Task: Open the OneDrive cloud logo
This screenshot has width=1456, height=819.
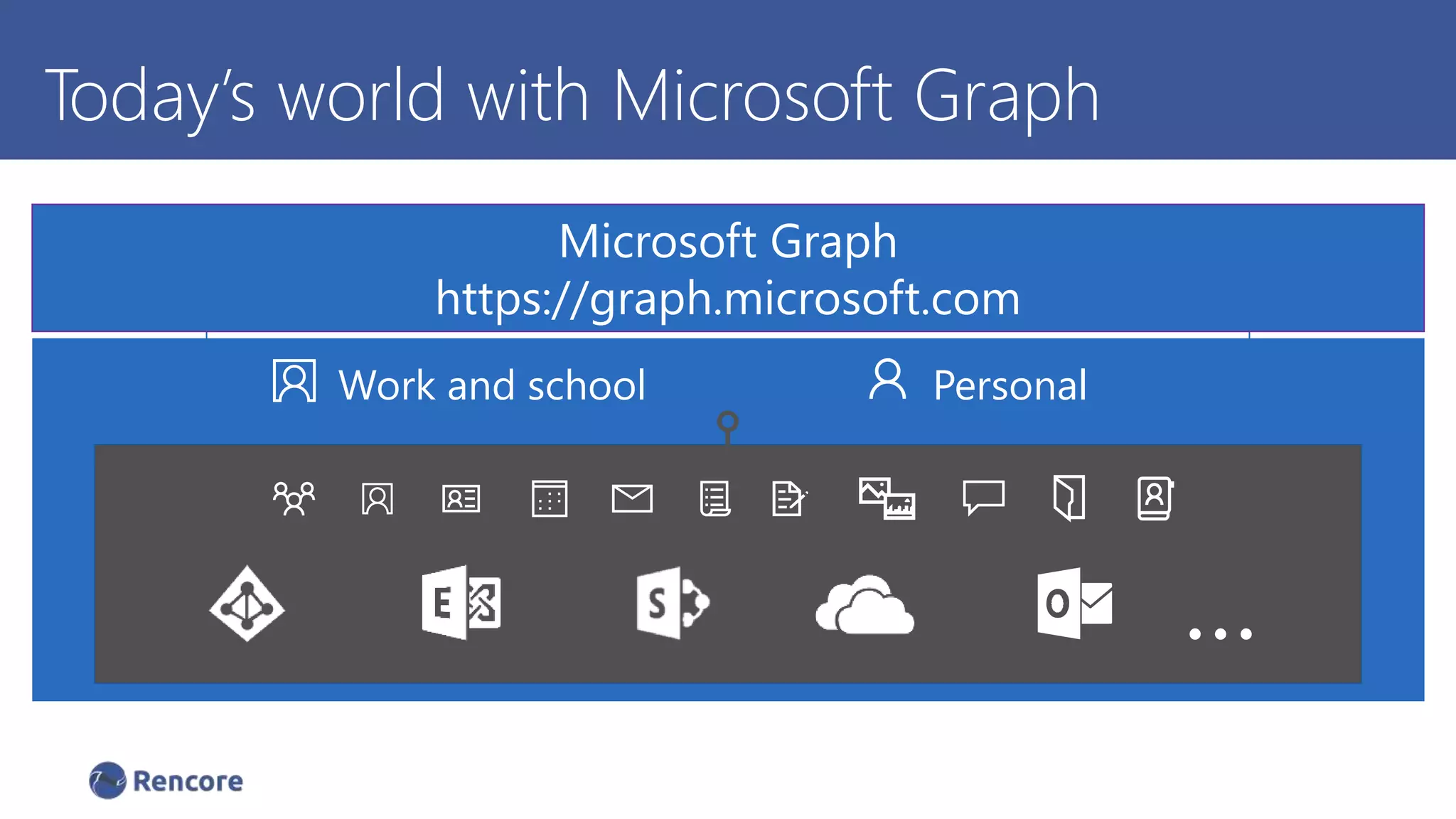Action: 864,604
